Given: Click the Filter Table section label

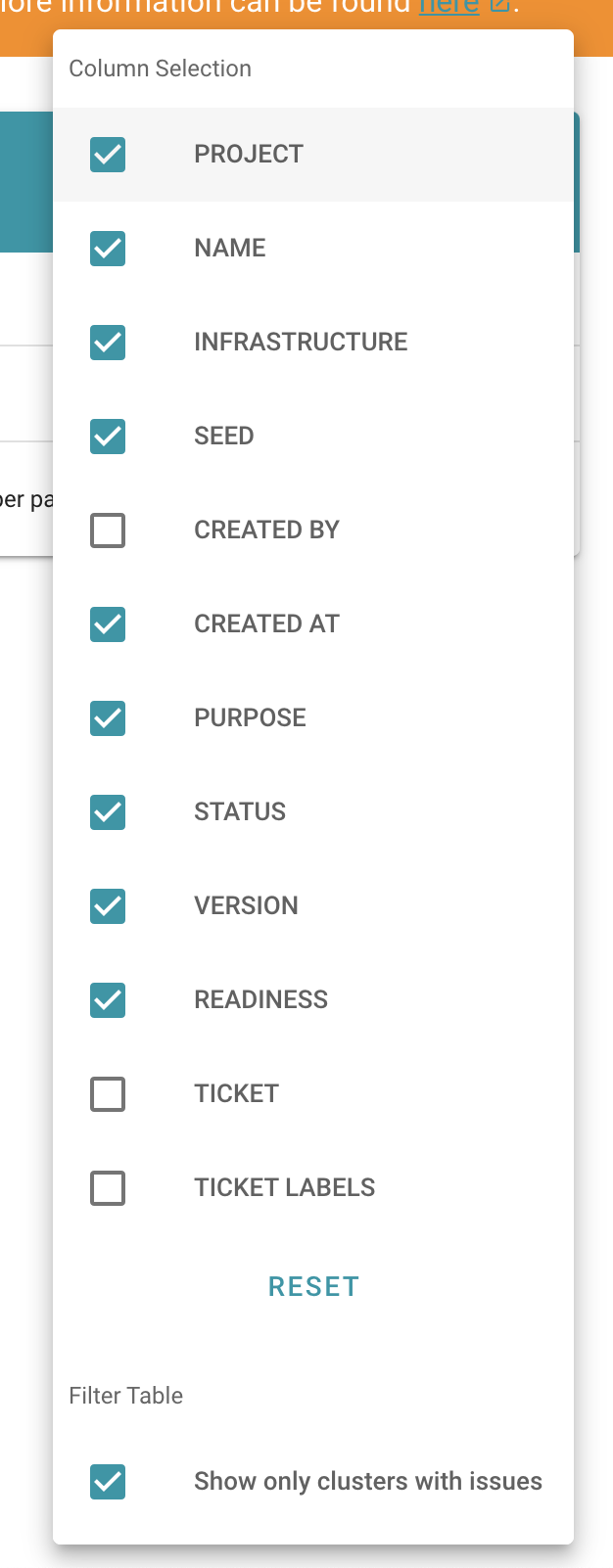Looking at the screenshot, I should coord(126,1396).
